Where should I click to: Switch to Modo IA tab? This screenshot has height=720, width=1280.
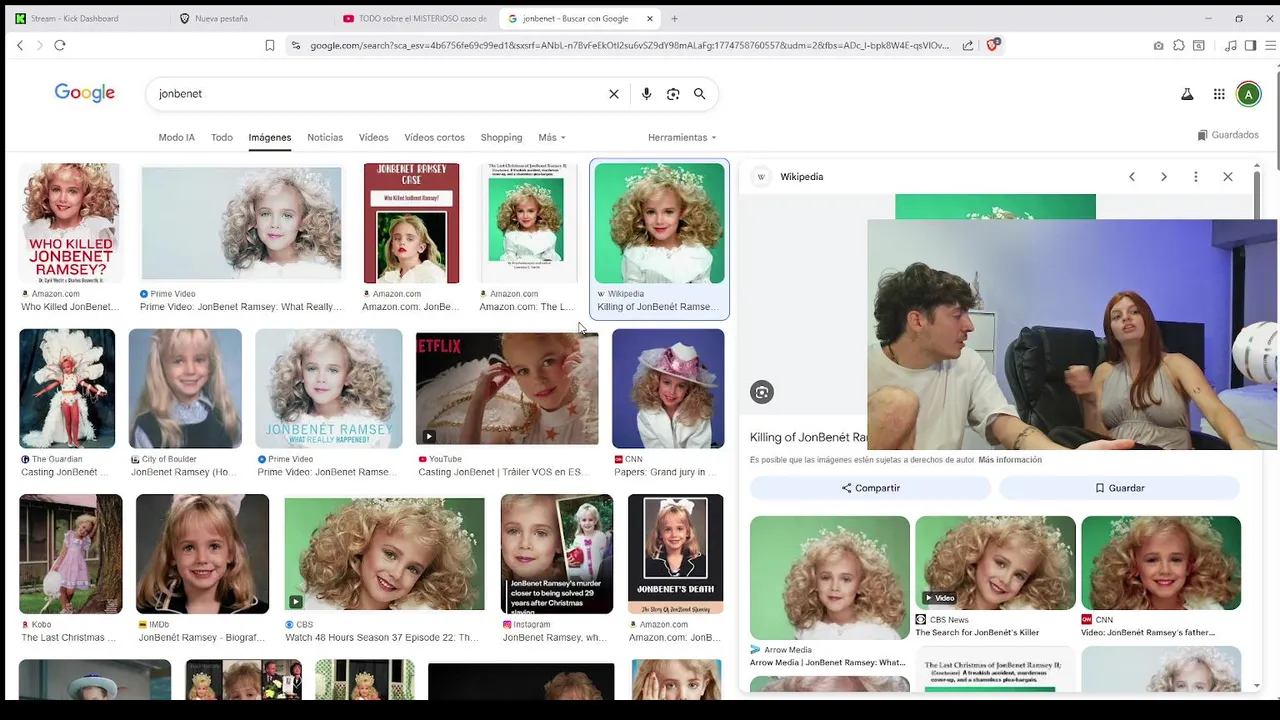click(176, 137)
